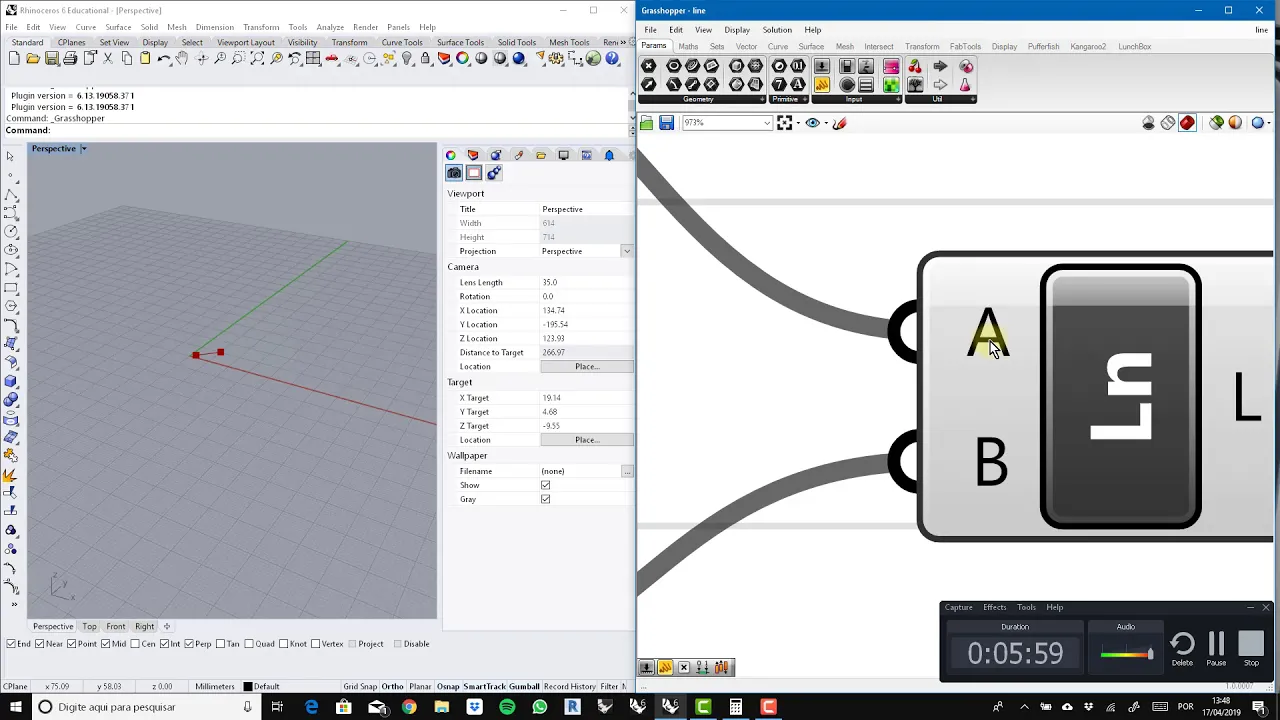Click the Lens Length value field
The image size is (1280, 720).
click(586, 283)
